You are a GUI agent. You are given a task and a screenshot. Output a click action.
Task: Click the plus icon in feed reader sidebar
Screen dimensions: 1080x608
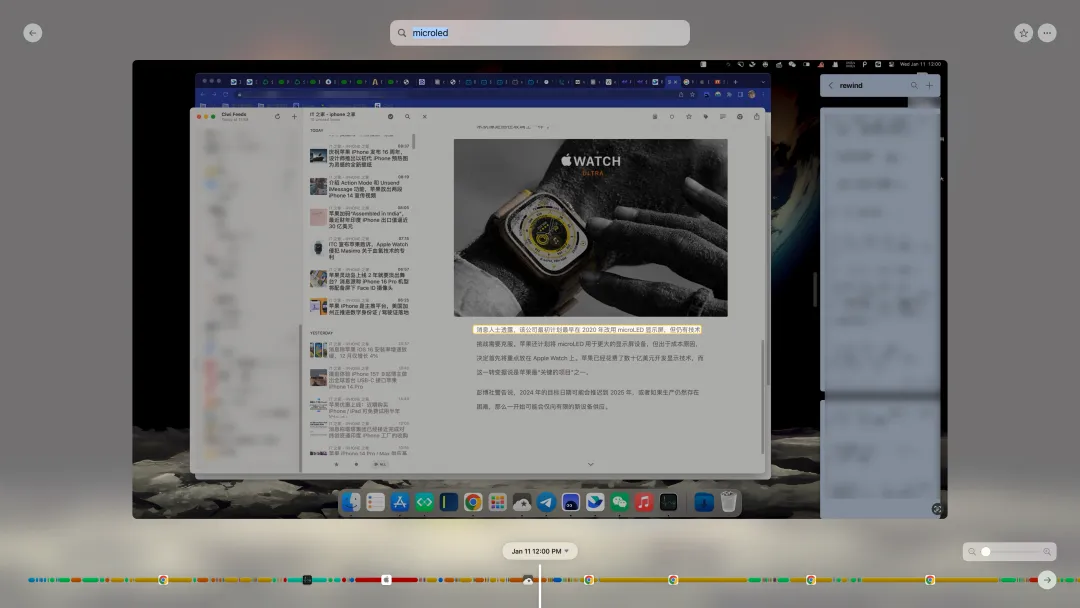coord(294,116)
